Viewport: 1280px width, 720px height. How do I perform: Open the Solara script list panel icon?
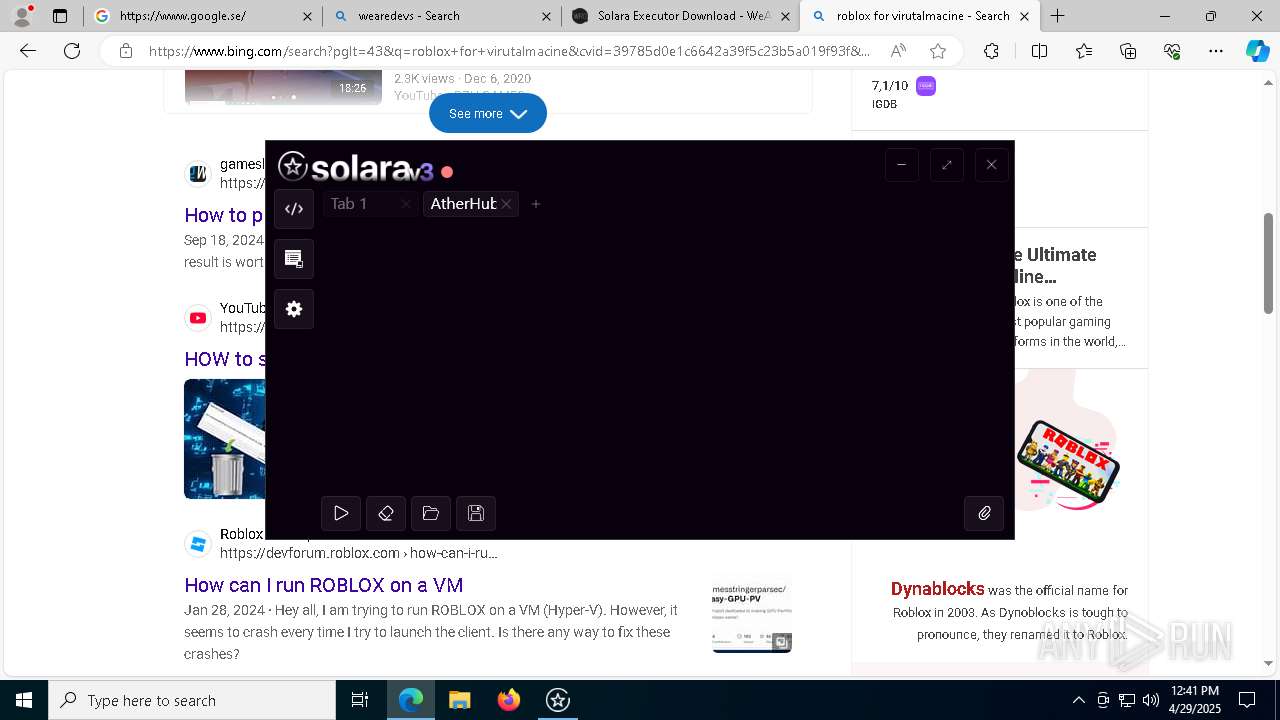294,259
